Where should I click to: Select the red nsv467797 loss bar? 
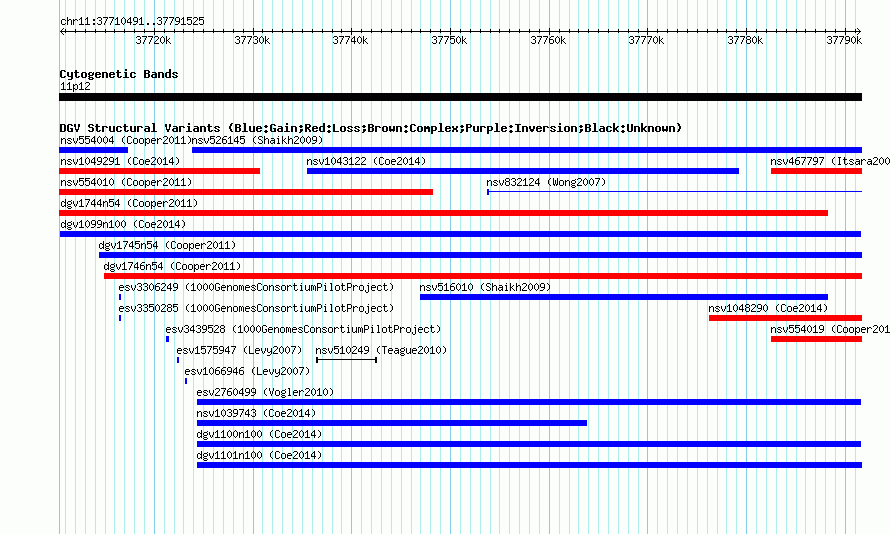coord(816,171)
